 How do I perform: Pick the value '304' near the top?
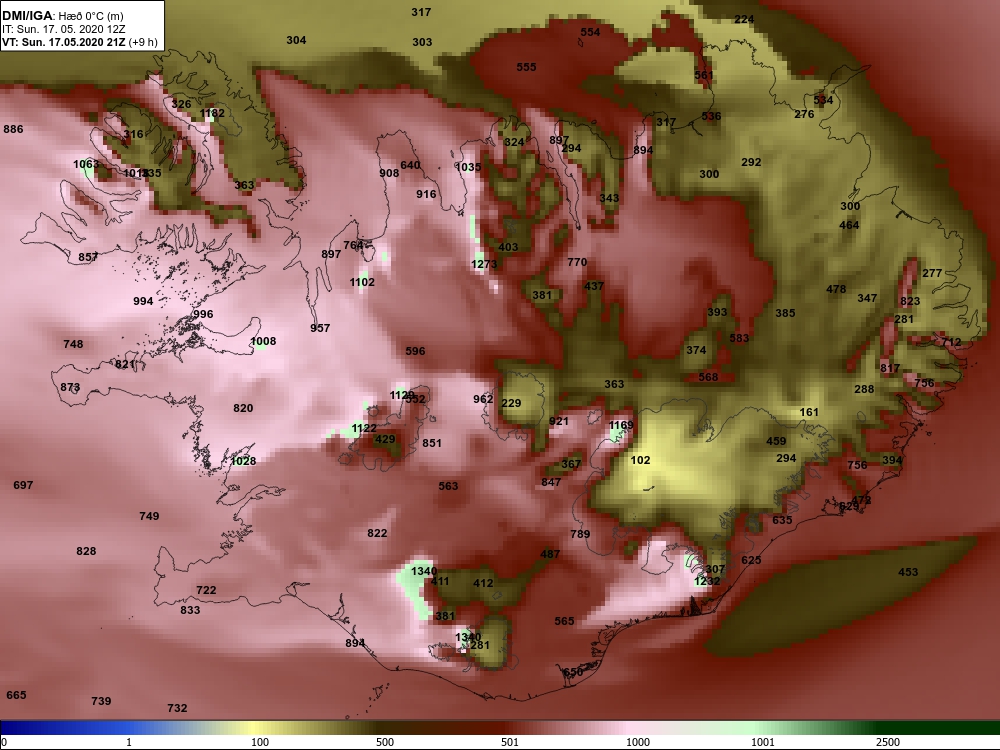click(296, 40)
